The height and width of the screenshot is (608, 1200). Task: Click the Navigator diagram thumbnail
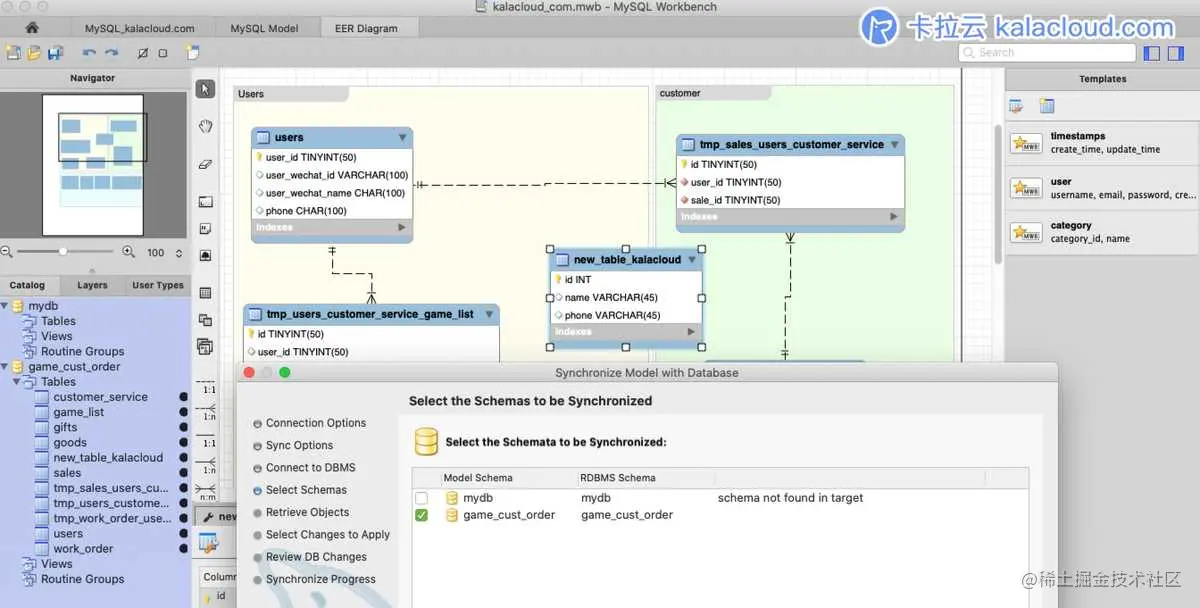tap(92, 165)
